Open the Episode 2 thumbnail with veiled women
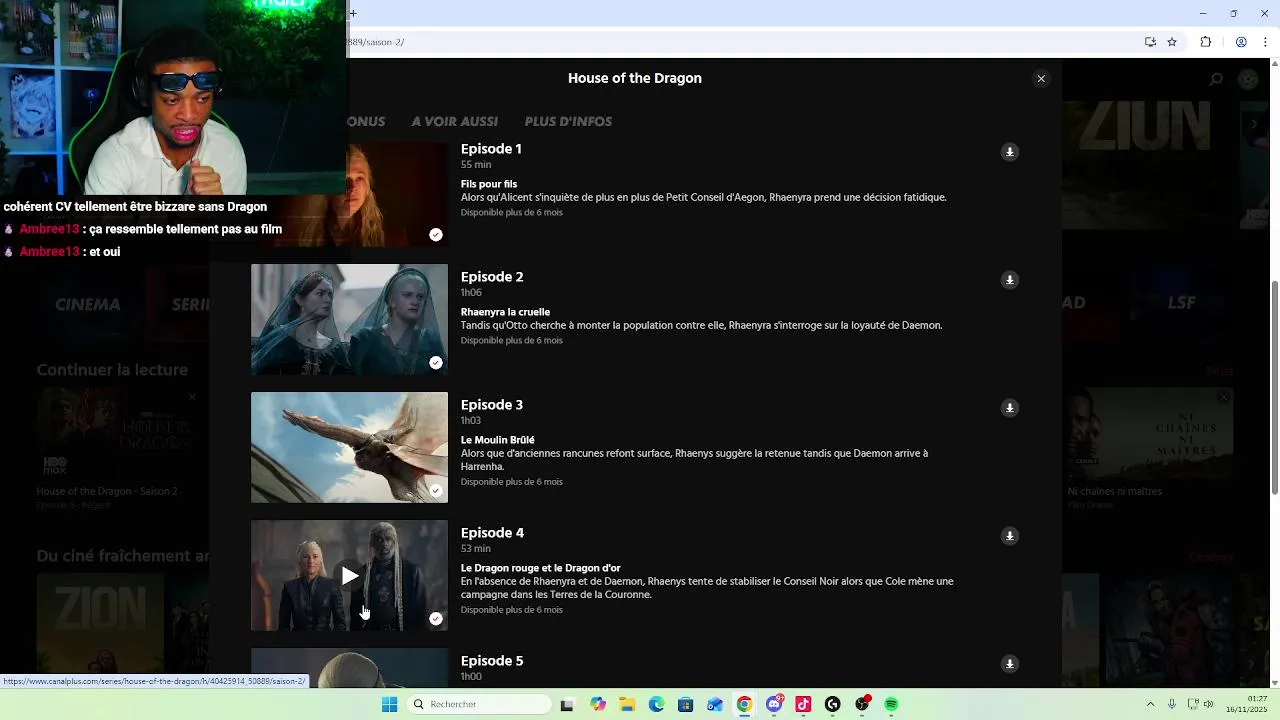This screenshot has width=1280, height=720. 349,319
